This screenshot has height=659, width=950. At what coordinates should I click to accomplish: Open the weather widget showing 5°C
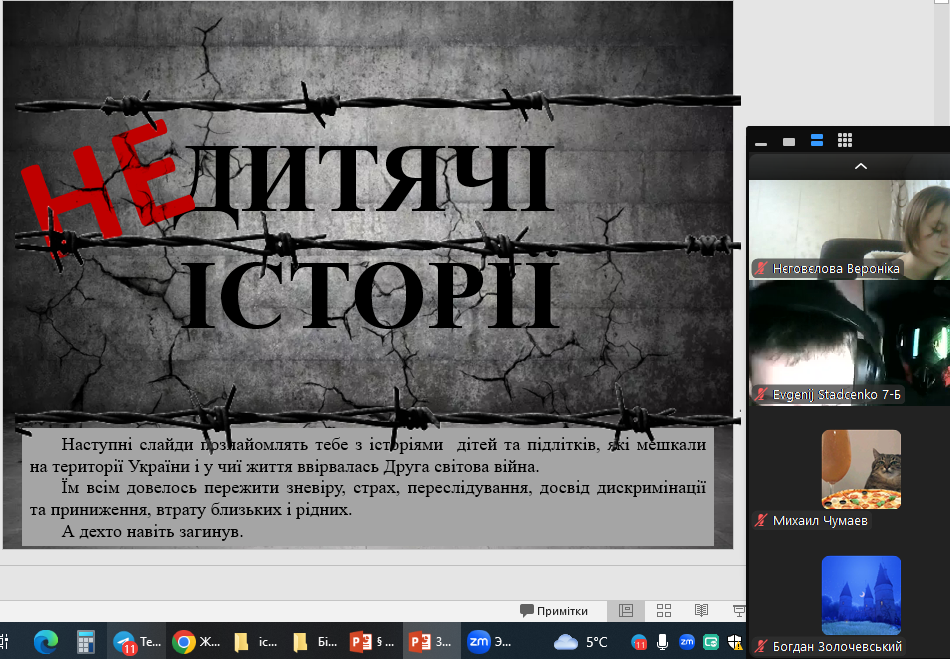(581, 641)
